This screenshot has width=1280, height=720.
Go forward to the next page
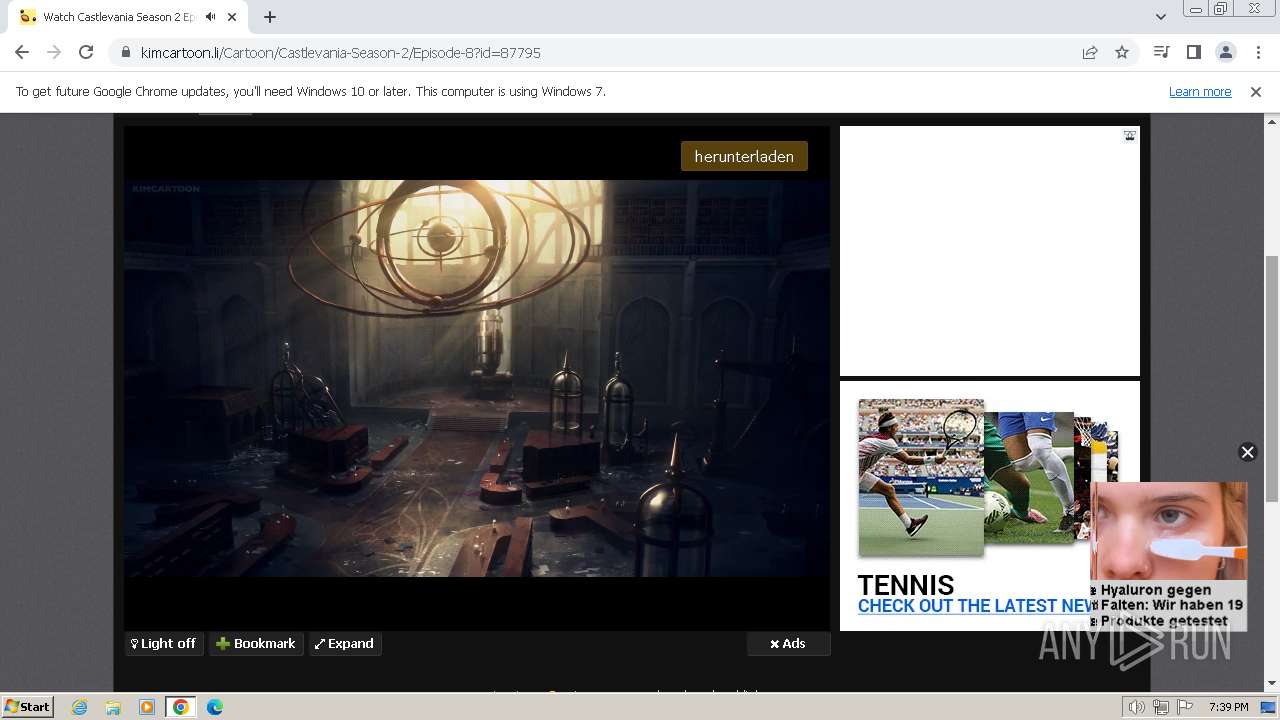pyautogui.click(x=54, y=52)
